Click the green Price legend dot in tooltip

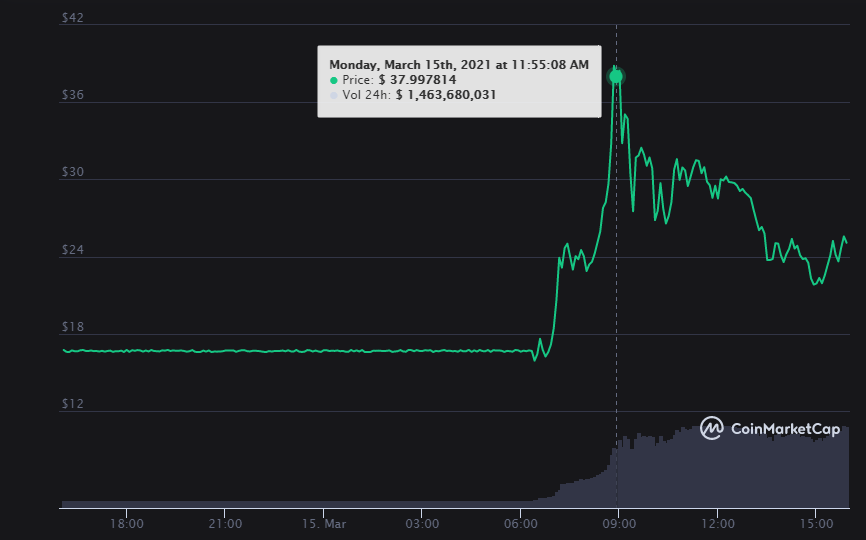334,81
